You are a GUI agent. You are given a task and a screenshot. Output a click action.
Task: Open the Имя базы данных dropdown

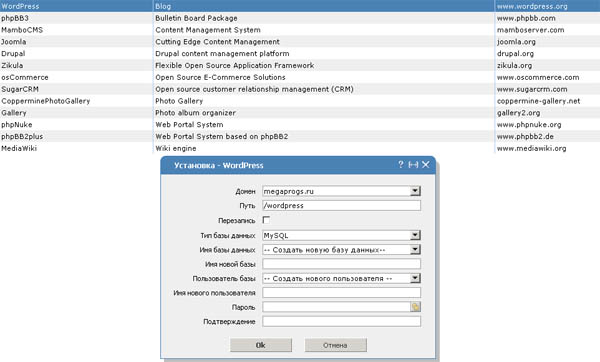coord(415,249)
